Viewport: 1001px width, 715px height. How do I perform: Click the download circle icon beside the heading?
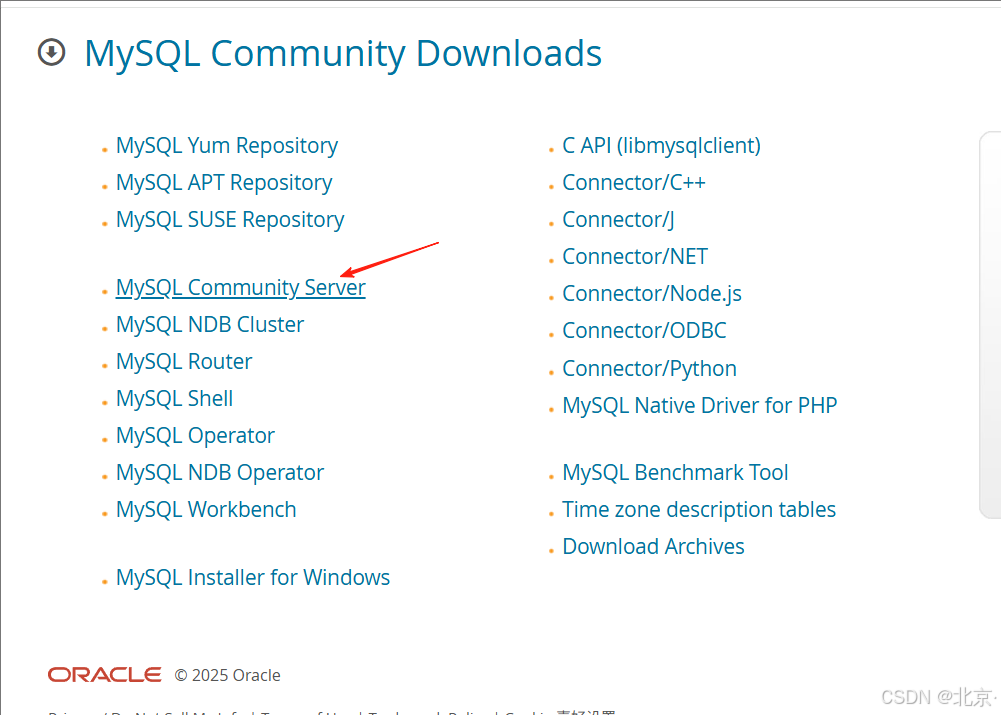coord(52,52)
